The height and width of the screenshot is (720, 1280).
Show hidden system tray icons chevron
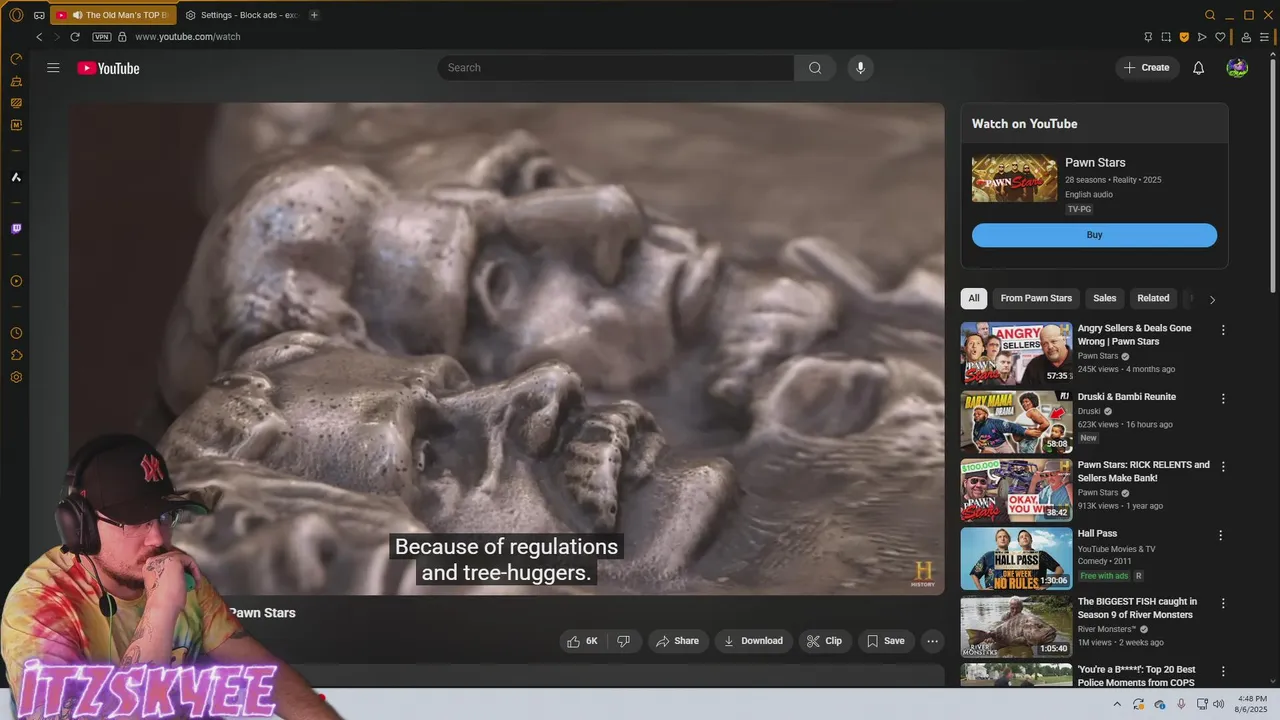pos(1117,705)
